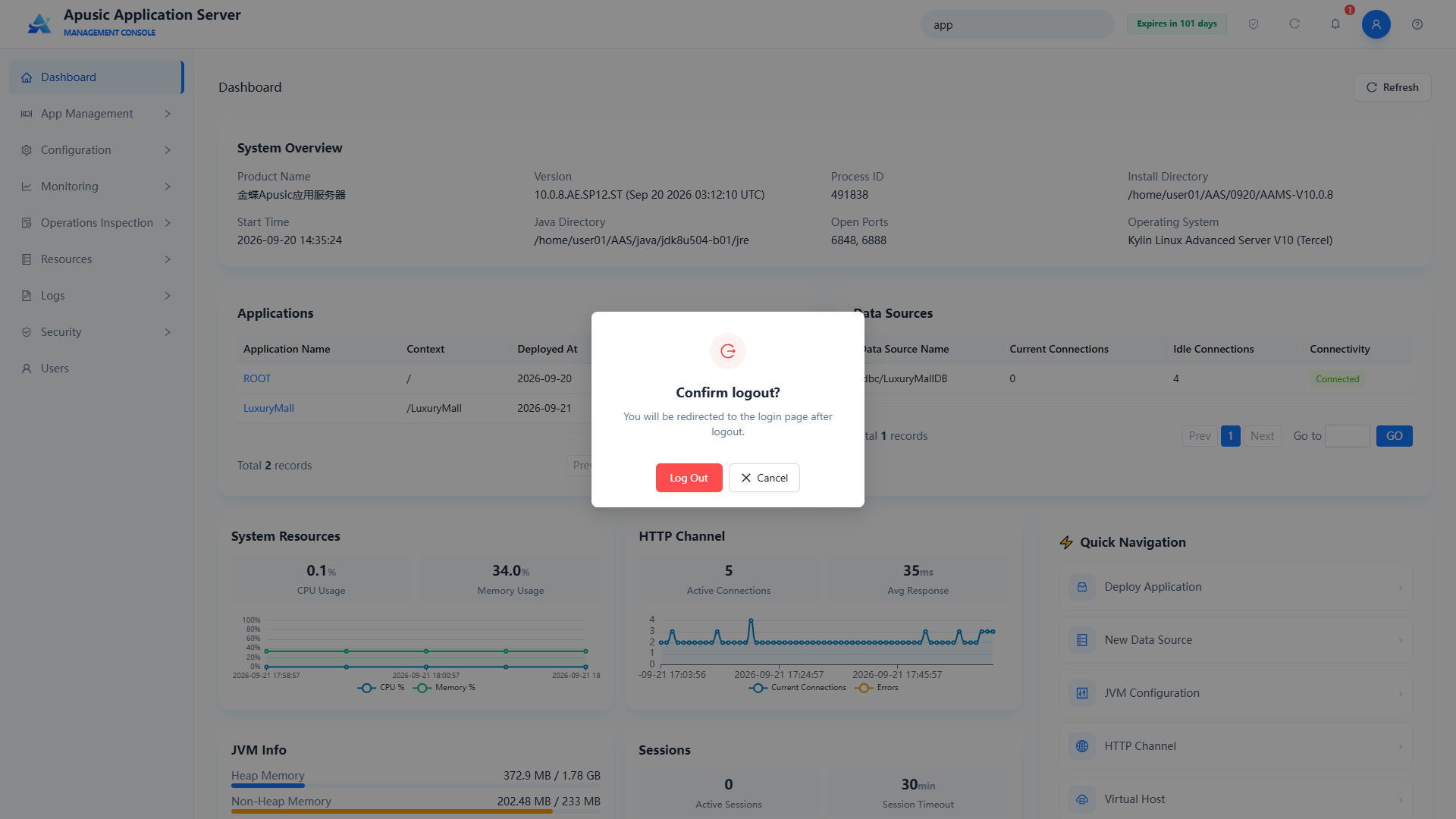1456x819 pixels.
Task: Toggle CPU % legend in chart
Action: 381,688
